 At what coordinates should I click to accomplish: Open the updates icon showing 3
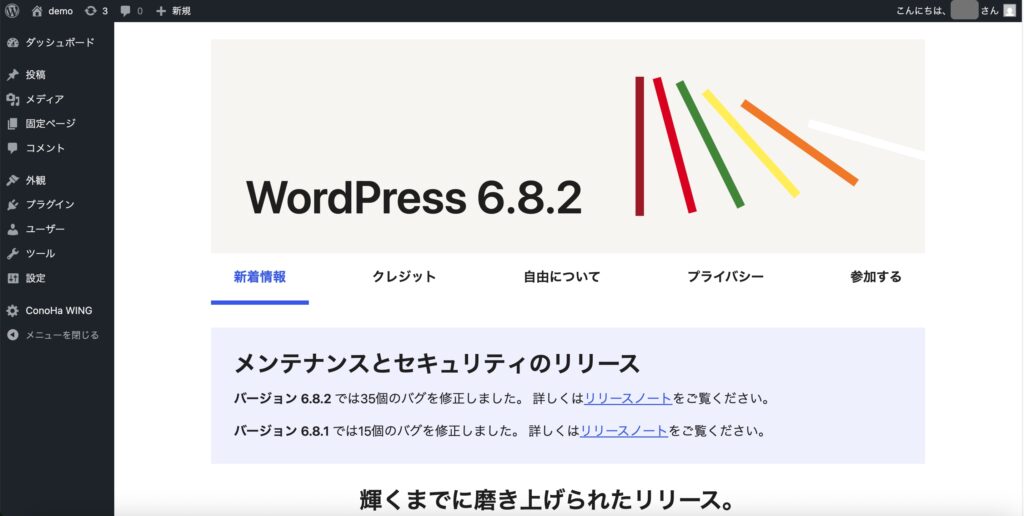(90, 10)
